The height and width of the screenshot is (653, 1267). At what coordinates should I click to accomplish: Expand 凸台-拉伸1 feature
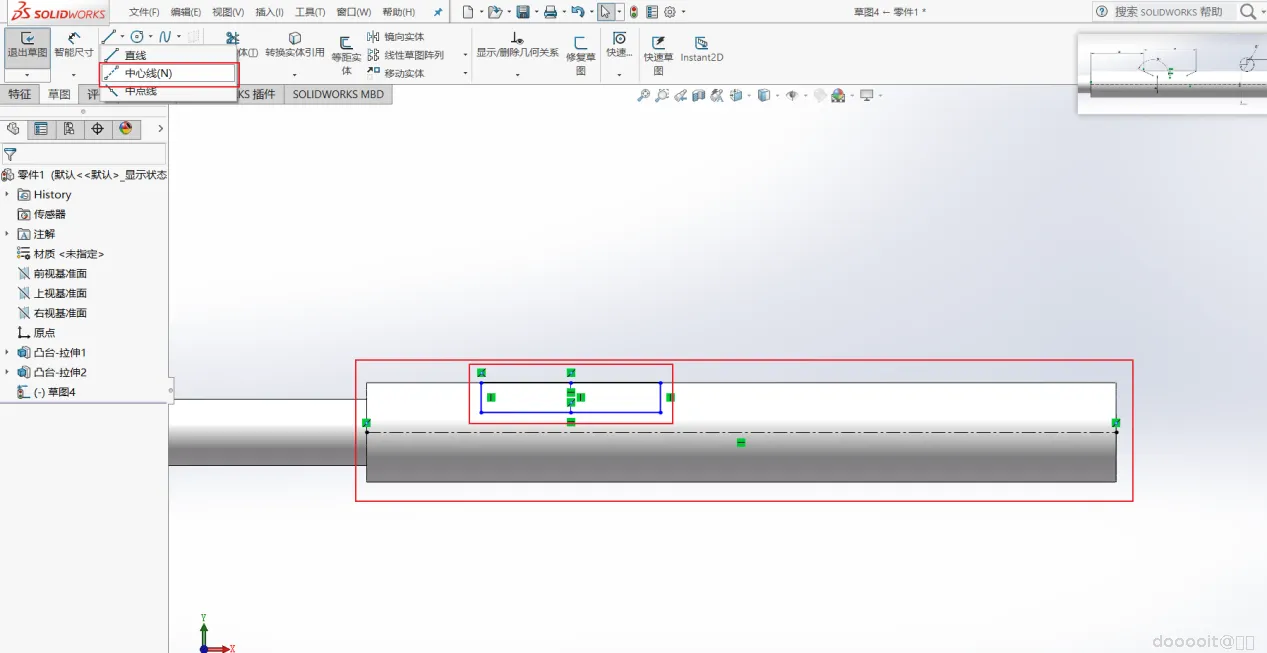pyautogui.click(x=7, y=353)
